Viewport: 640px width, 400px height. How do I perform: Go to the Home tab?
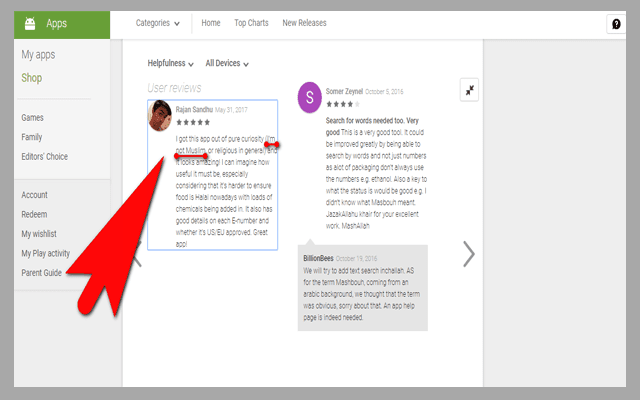210,23
